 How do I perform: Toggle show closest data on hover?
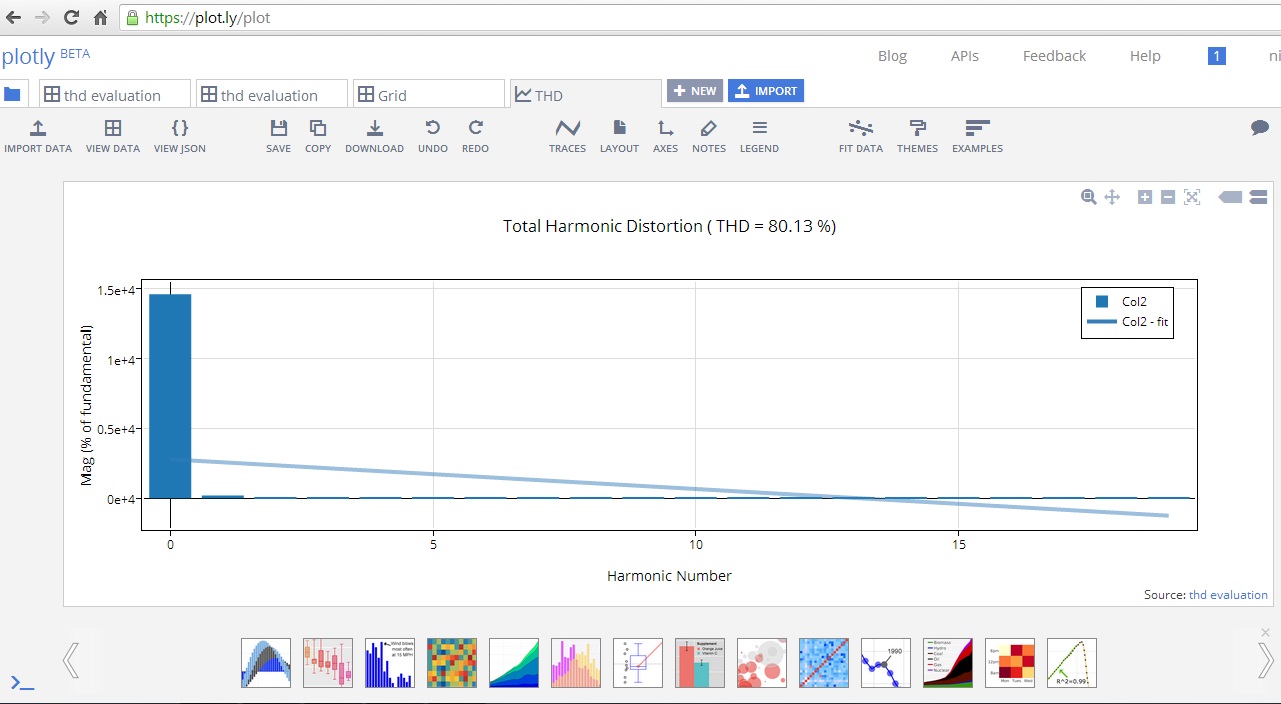pyautogui.click(x=1231, y=197)
